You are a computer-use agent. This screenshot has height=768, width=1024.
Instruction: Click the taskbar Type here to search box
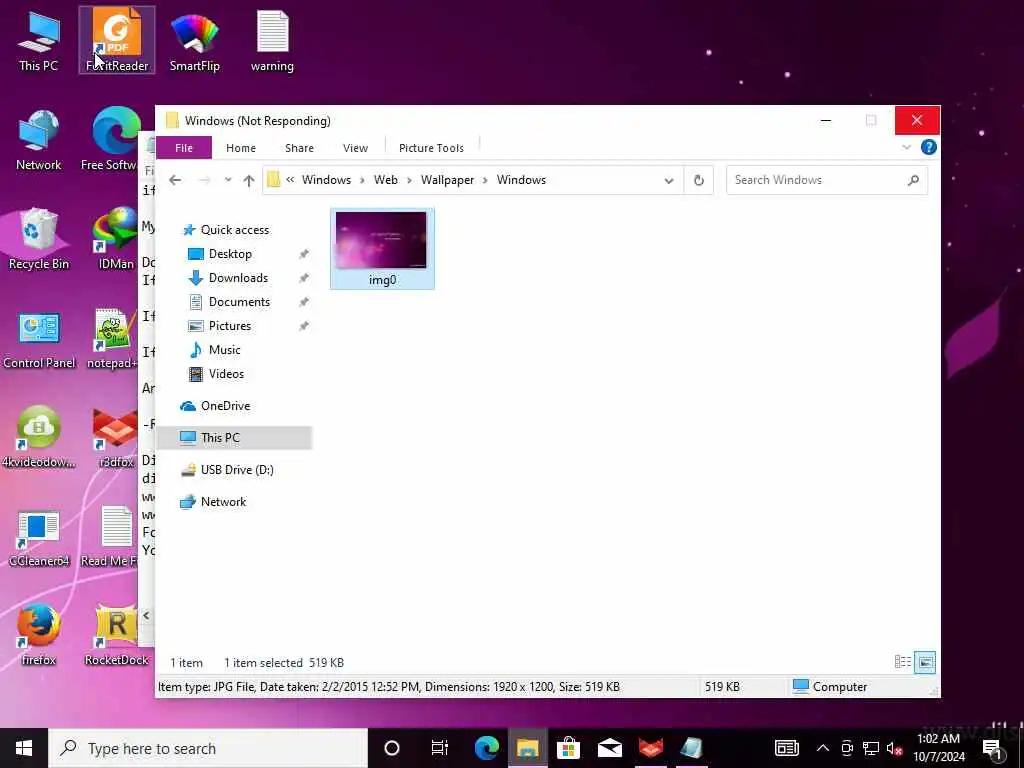[208, 748]
